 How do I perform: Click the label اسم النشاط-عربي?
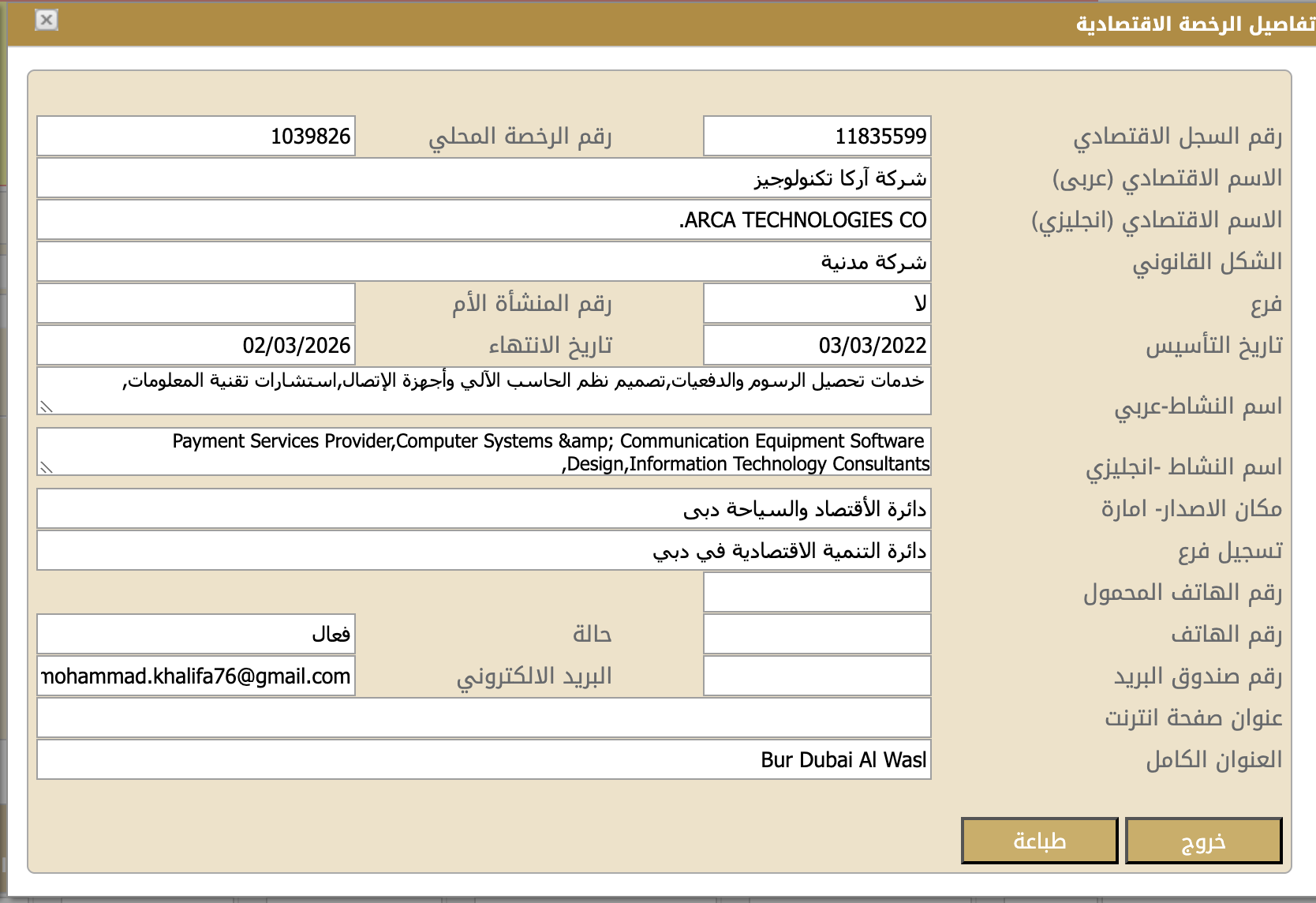[x=1198, y=407]
